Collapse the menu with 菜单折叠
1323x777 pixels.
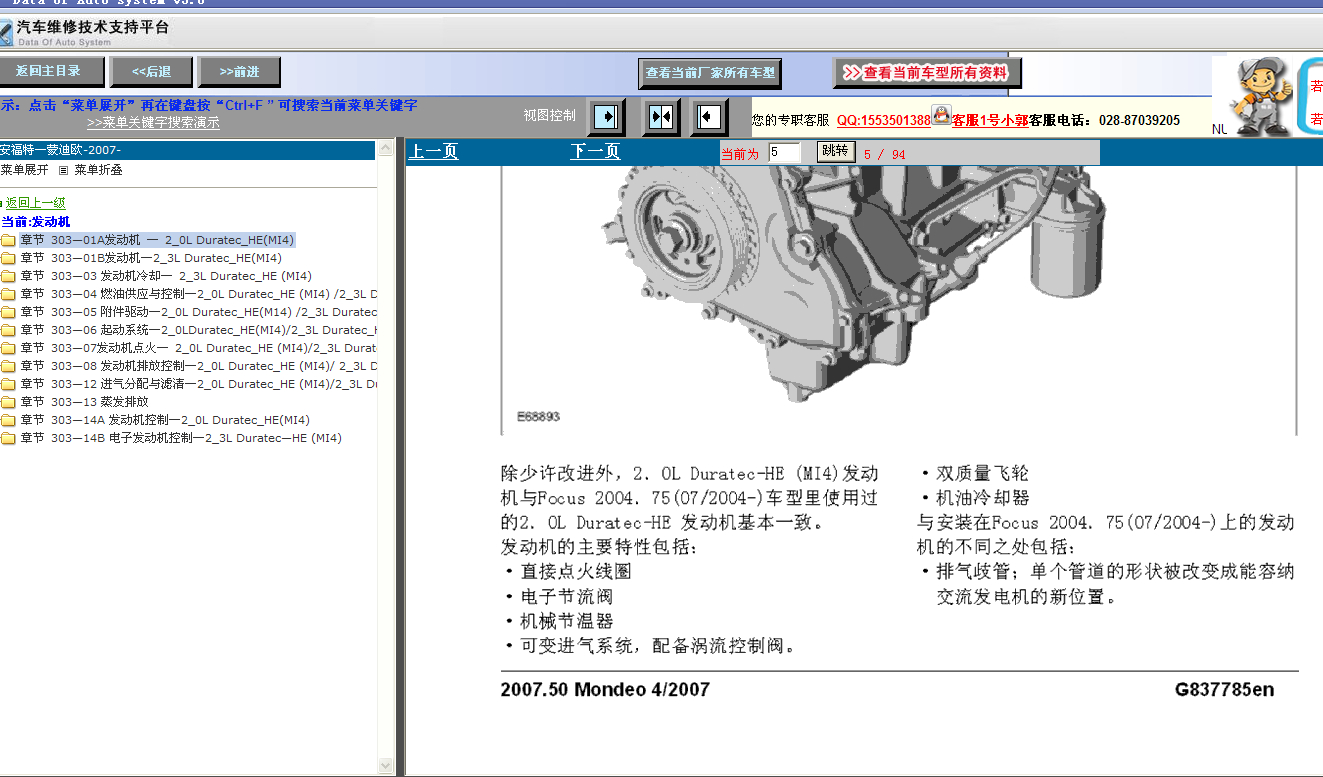click(x=98, y=170)
